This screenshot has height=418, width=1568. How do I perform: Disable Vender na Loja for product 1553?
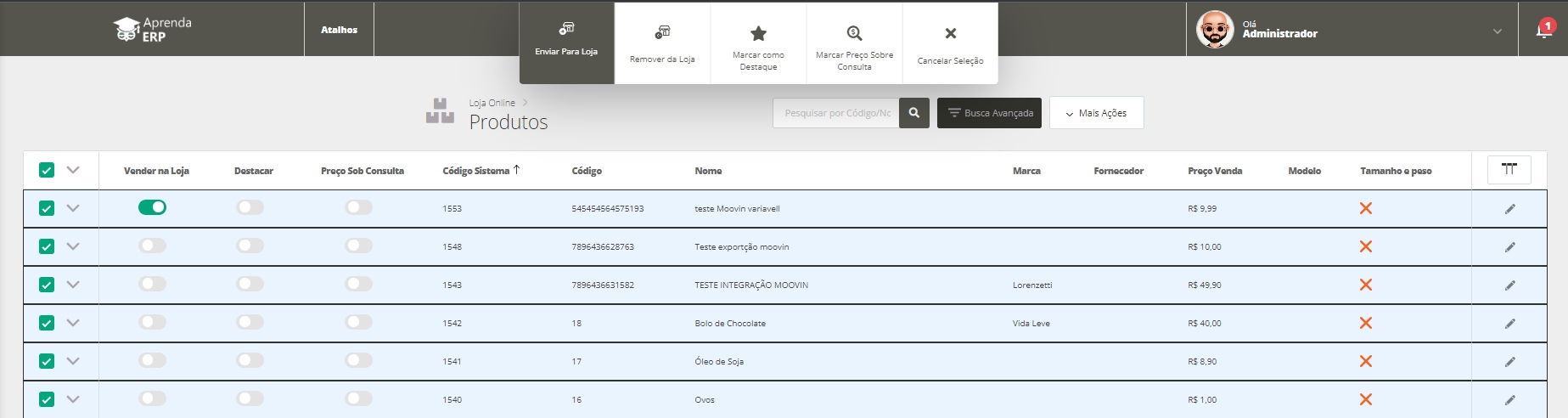point(153,207)
